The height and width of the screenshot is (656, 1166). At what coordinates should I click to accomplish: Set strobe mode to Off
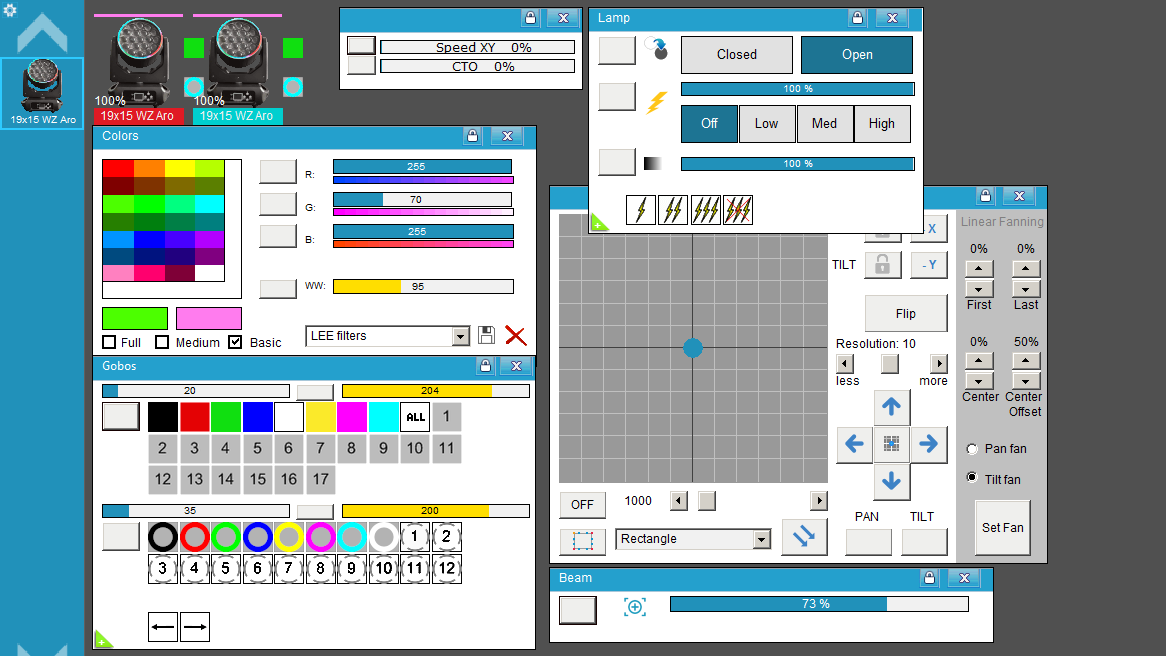(709, 123)
